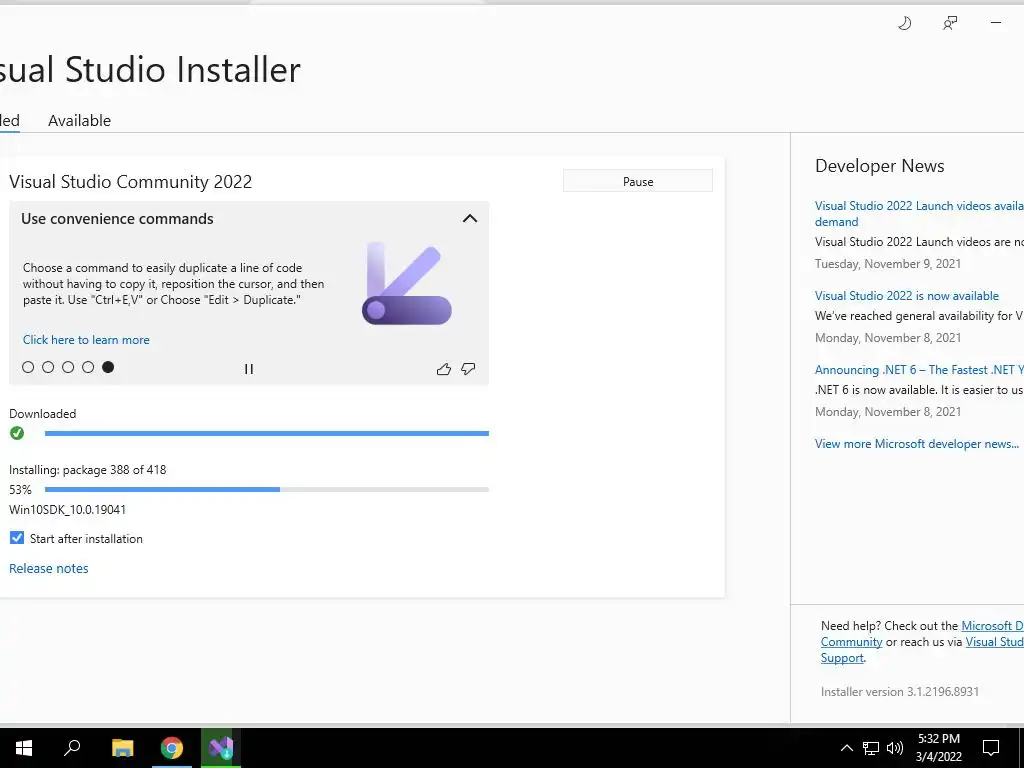Click here to learn more link
The width and height of the screenshot is (1024, 768).
click(x=86, y=340)
